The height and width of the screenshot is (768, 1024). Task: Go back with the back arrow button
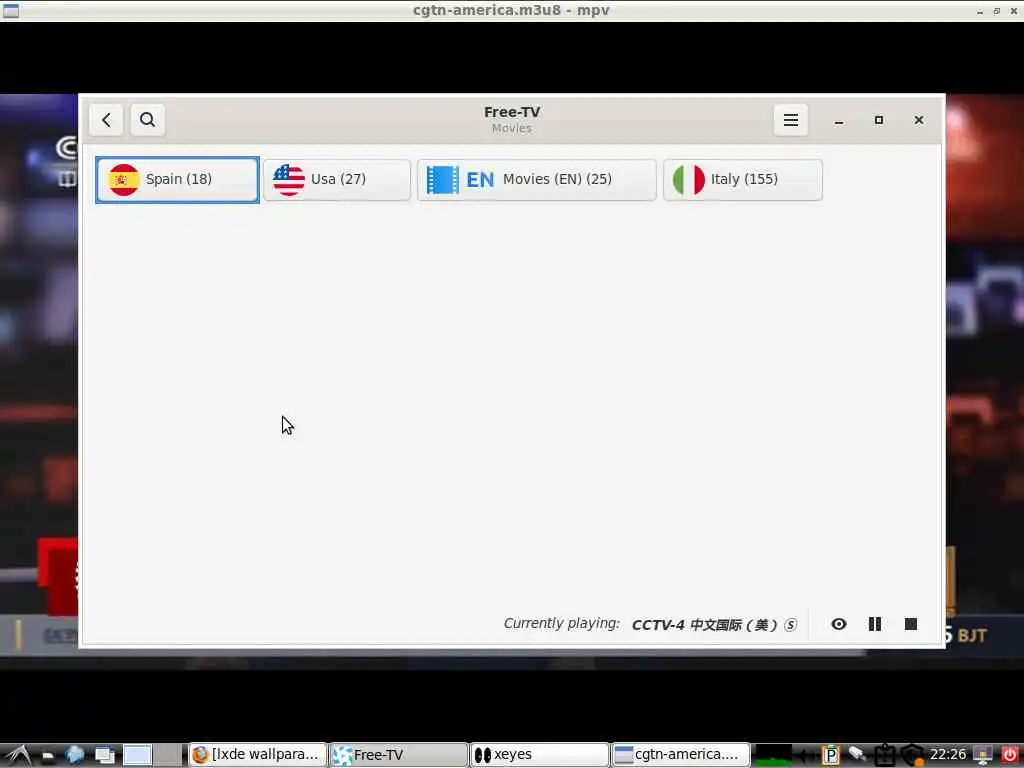click(106, 120)
